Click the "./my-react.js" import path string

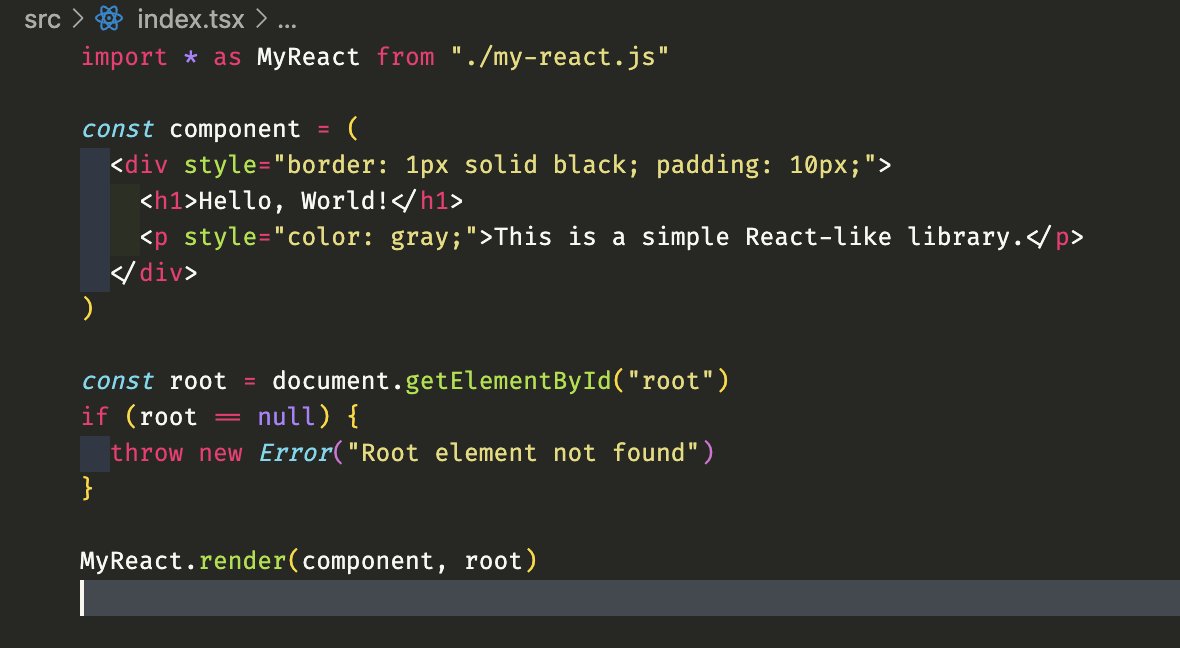[560, 57]
